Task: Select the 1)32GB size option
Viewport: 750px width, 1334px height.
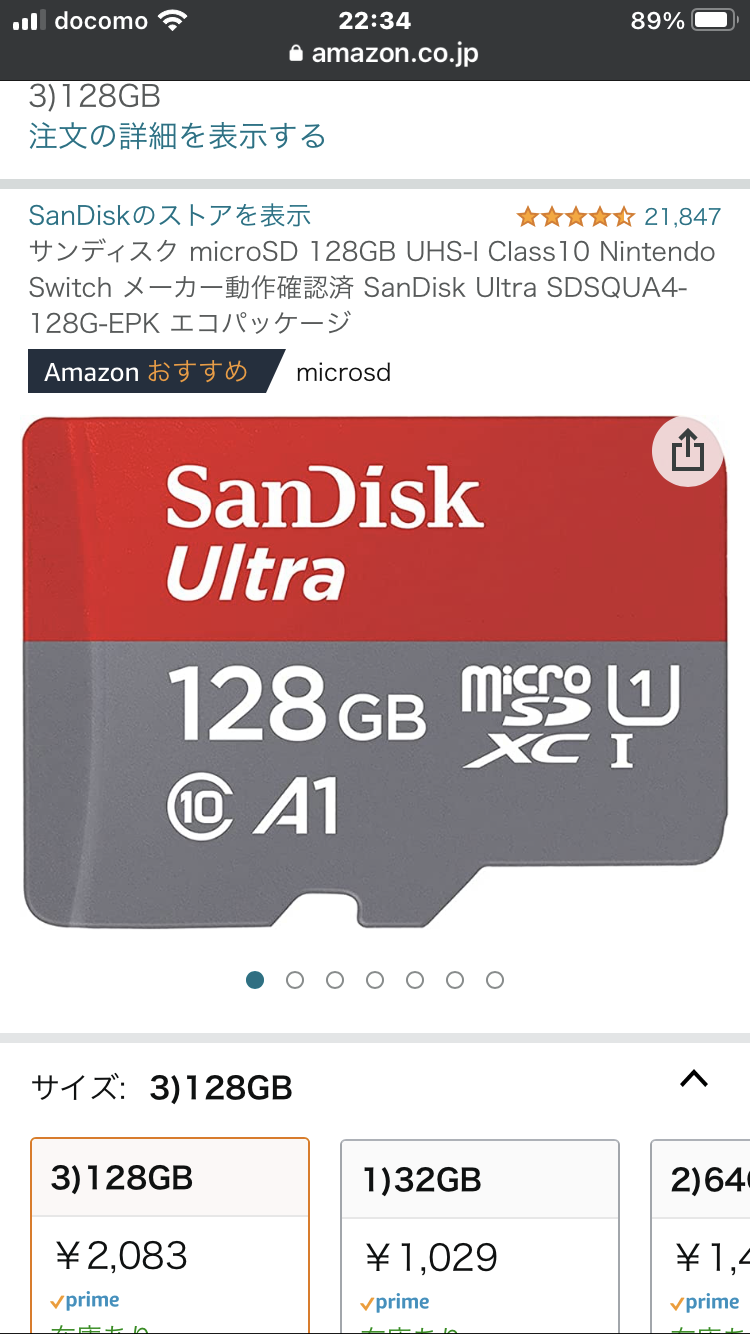Action: (480, 1237)
